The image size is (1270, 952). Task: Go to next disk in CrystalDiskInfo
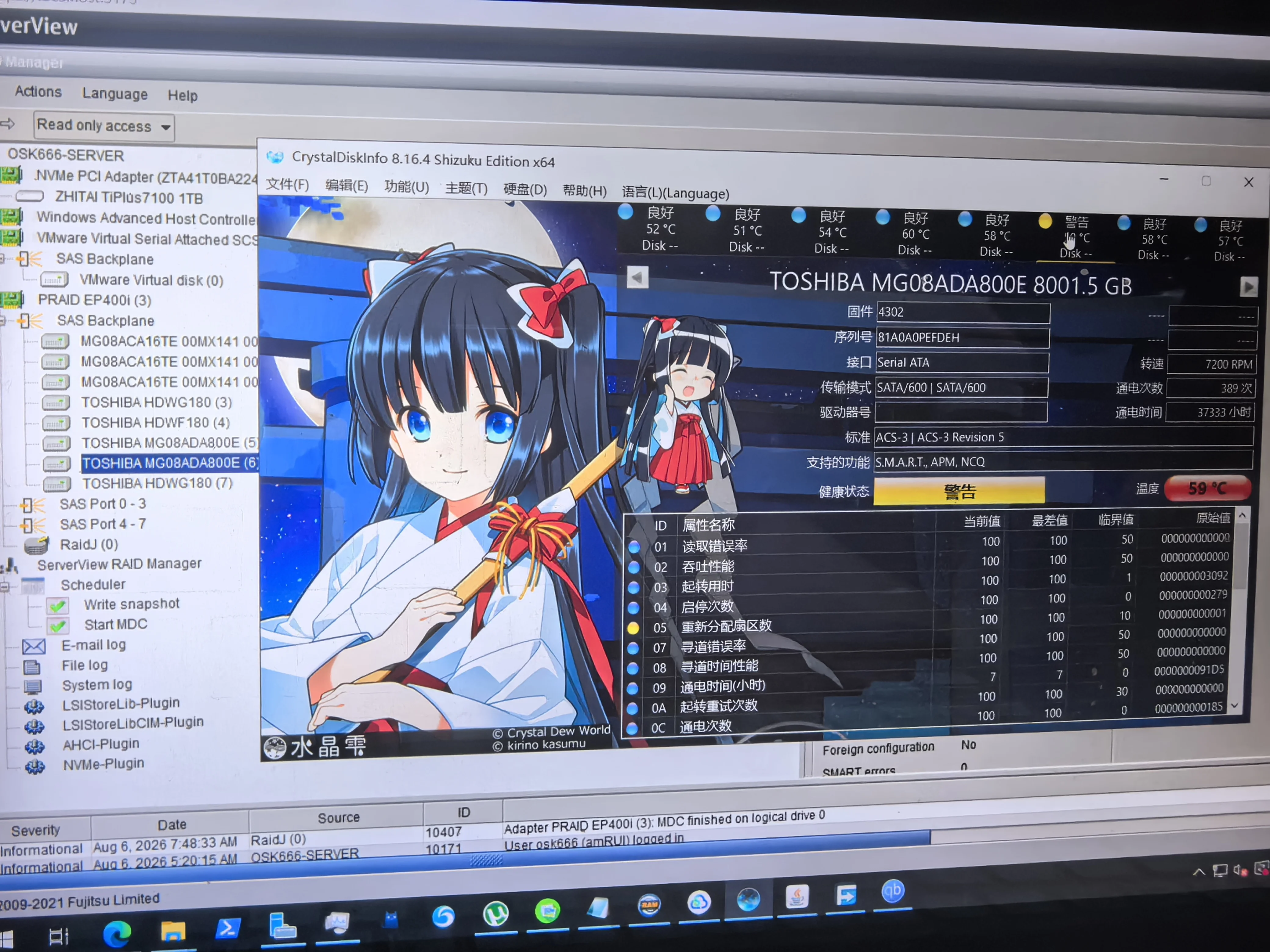click(1248, 286)
